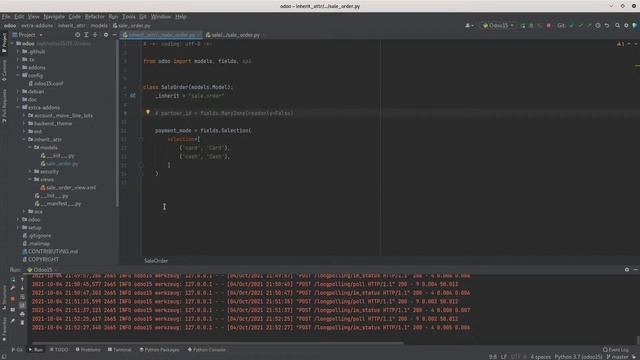Screen dimensions: 640x360
Task: Open the Terminal tool window button
Action: pos(120,350)
